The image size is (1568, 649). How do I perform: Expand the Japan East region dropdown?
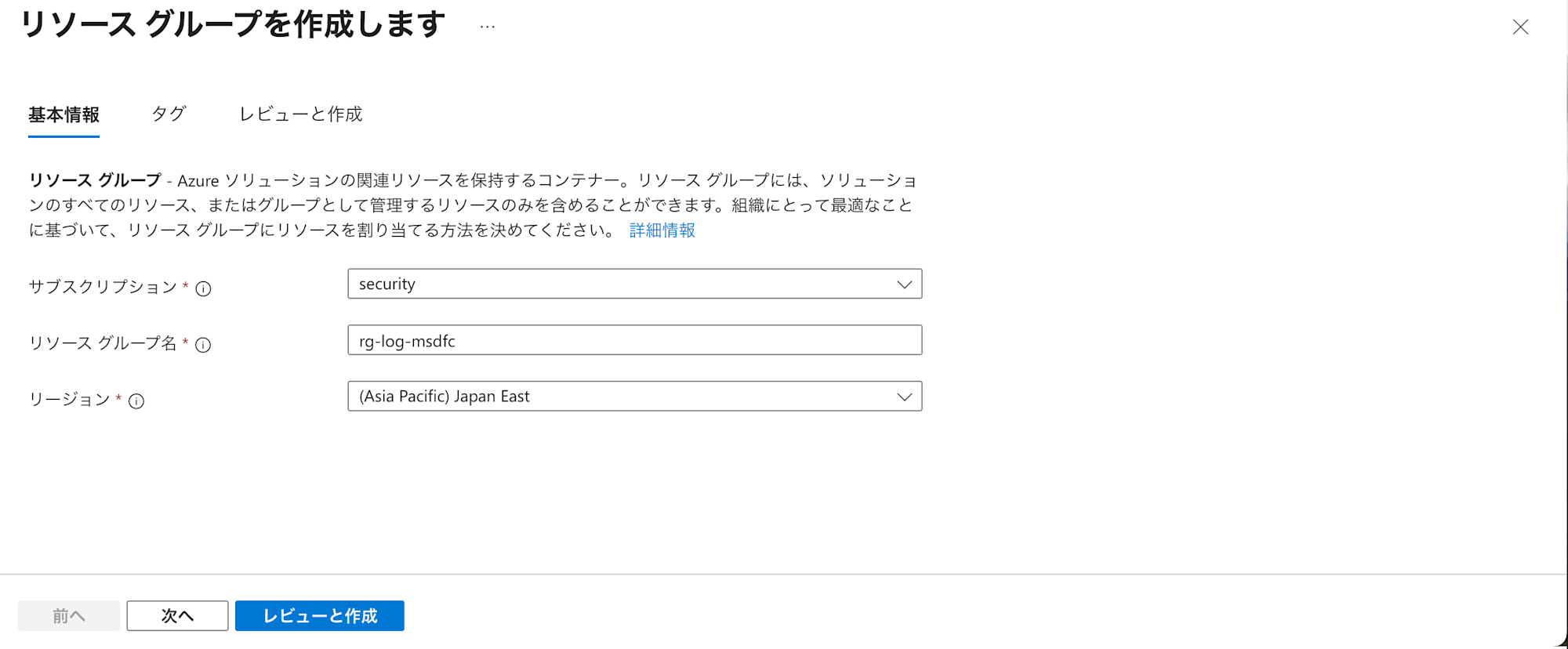tap(635, 396)
